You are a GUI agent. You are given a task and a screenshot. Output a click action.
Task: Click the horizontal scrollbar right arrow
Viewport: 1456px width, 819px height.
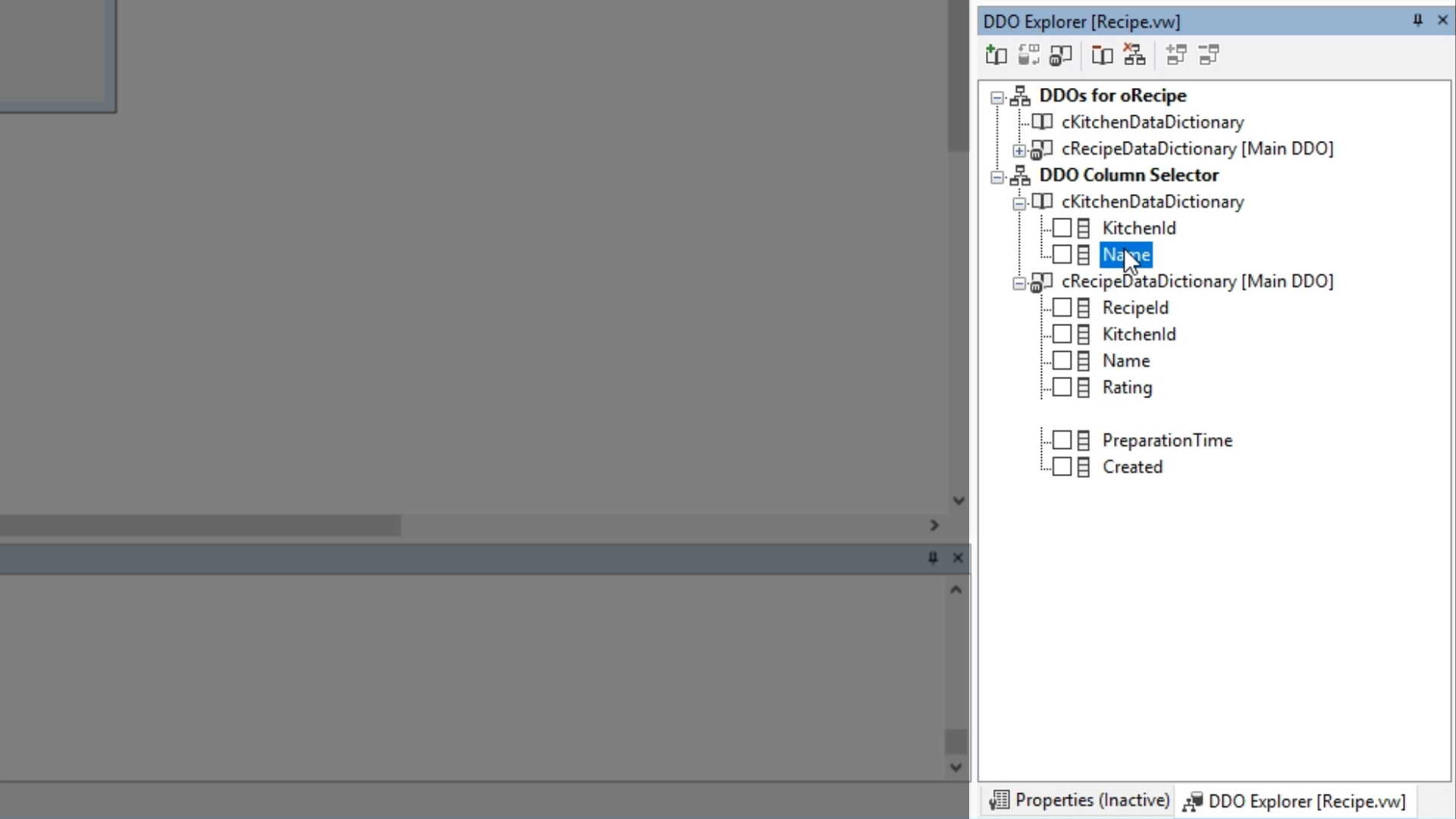tap(934, 526)
